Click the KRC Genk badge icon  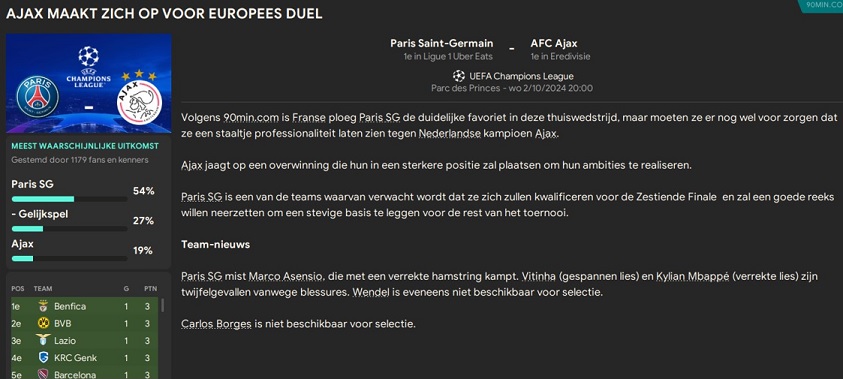click(x=44, y=357)
